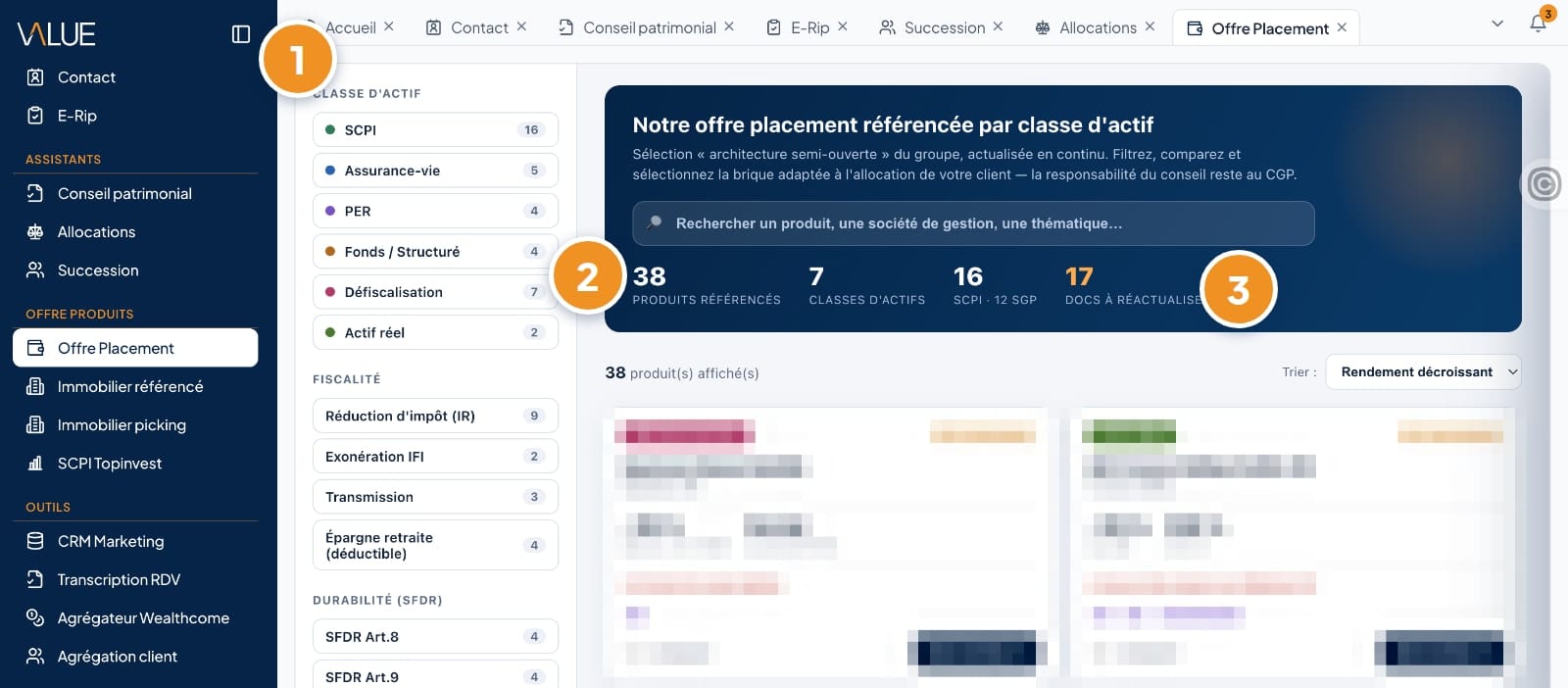Click the SCPI Topinvest chart icon
The image size is (1568, 688).
[35, 464]
